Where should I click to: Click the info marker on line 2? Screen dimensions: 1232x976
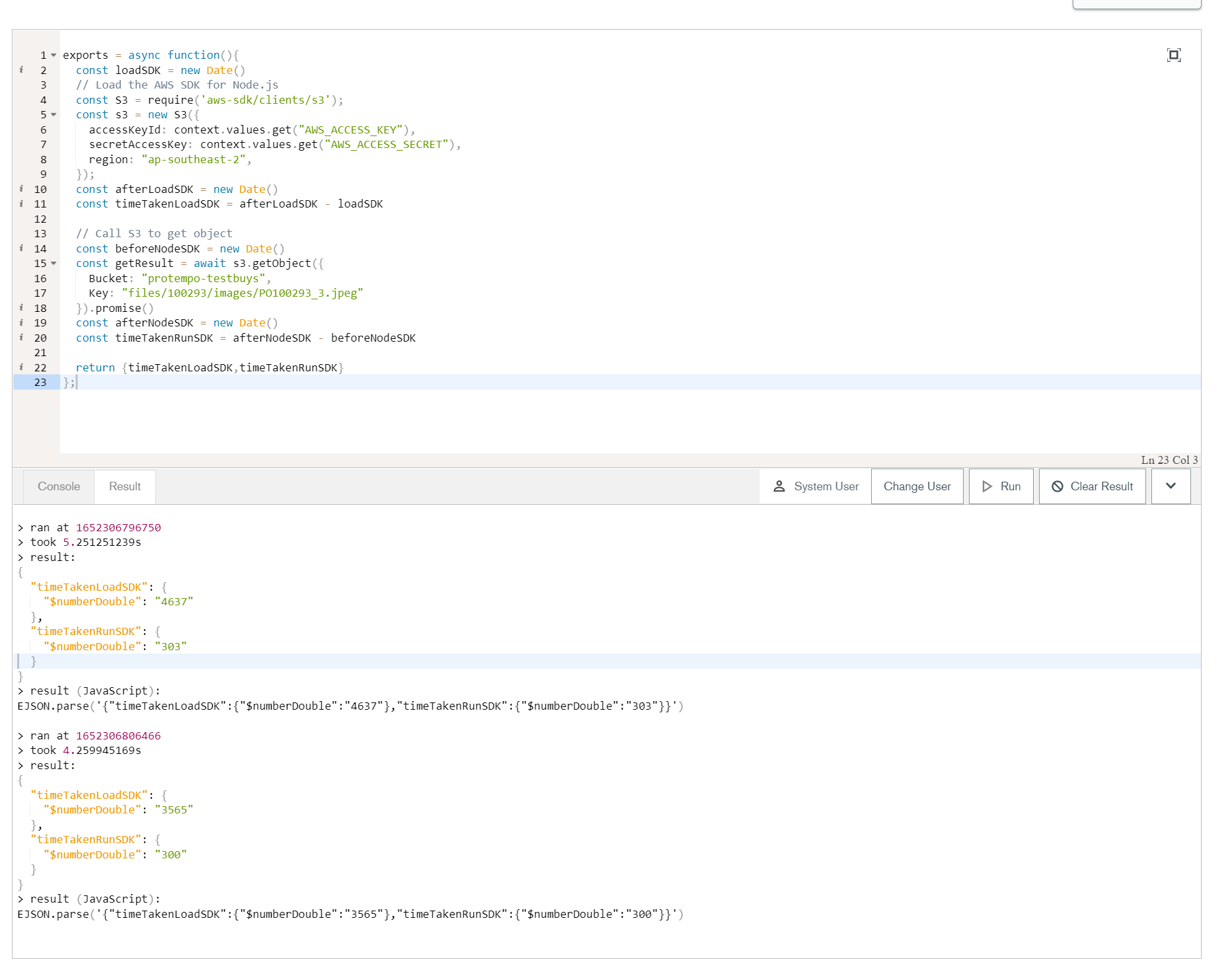click(21, 70)
